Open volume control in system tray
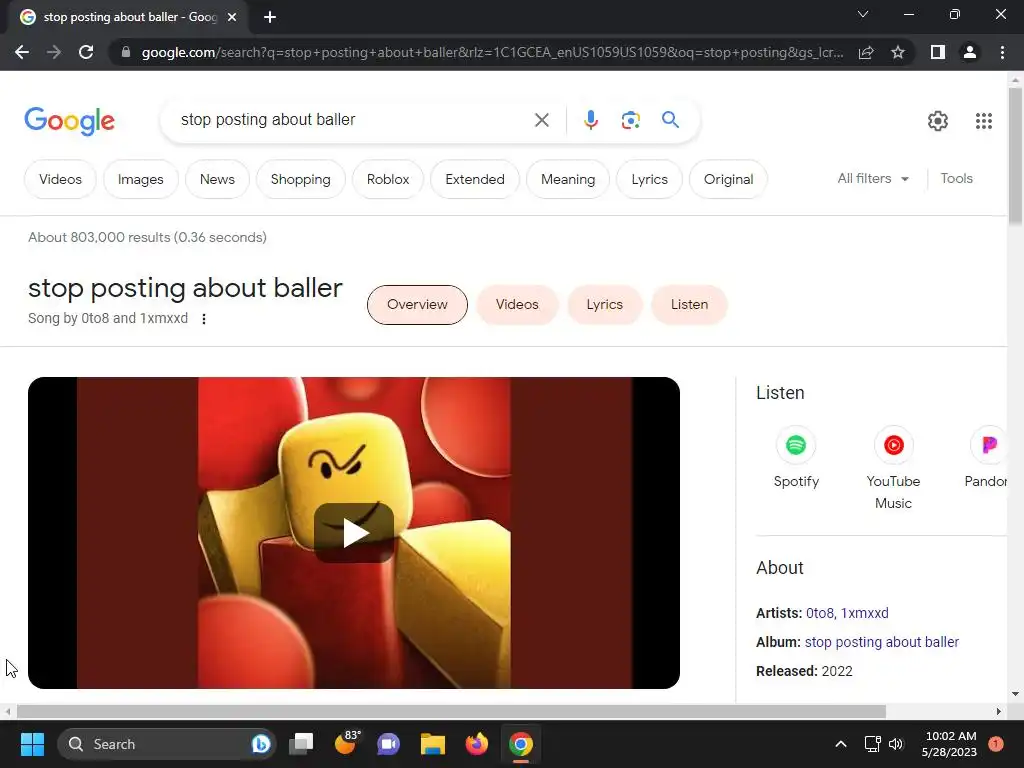The height and width of the screenshot is (768, 1024). click(896, 744)
